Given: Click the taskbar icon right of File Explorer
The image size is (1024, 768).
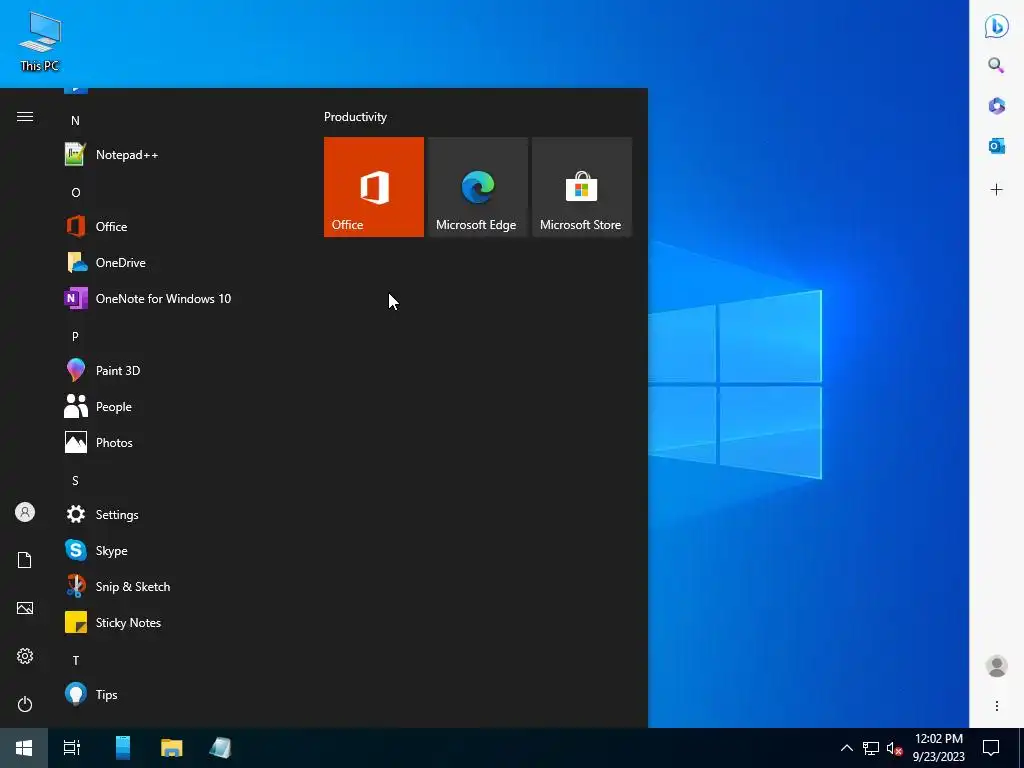Looking at the screenshot, I should point(221,748).
